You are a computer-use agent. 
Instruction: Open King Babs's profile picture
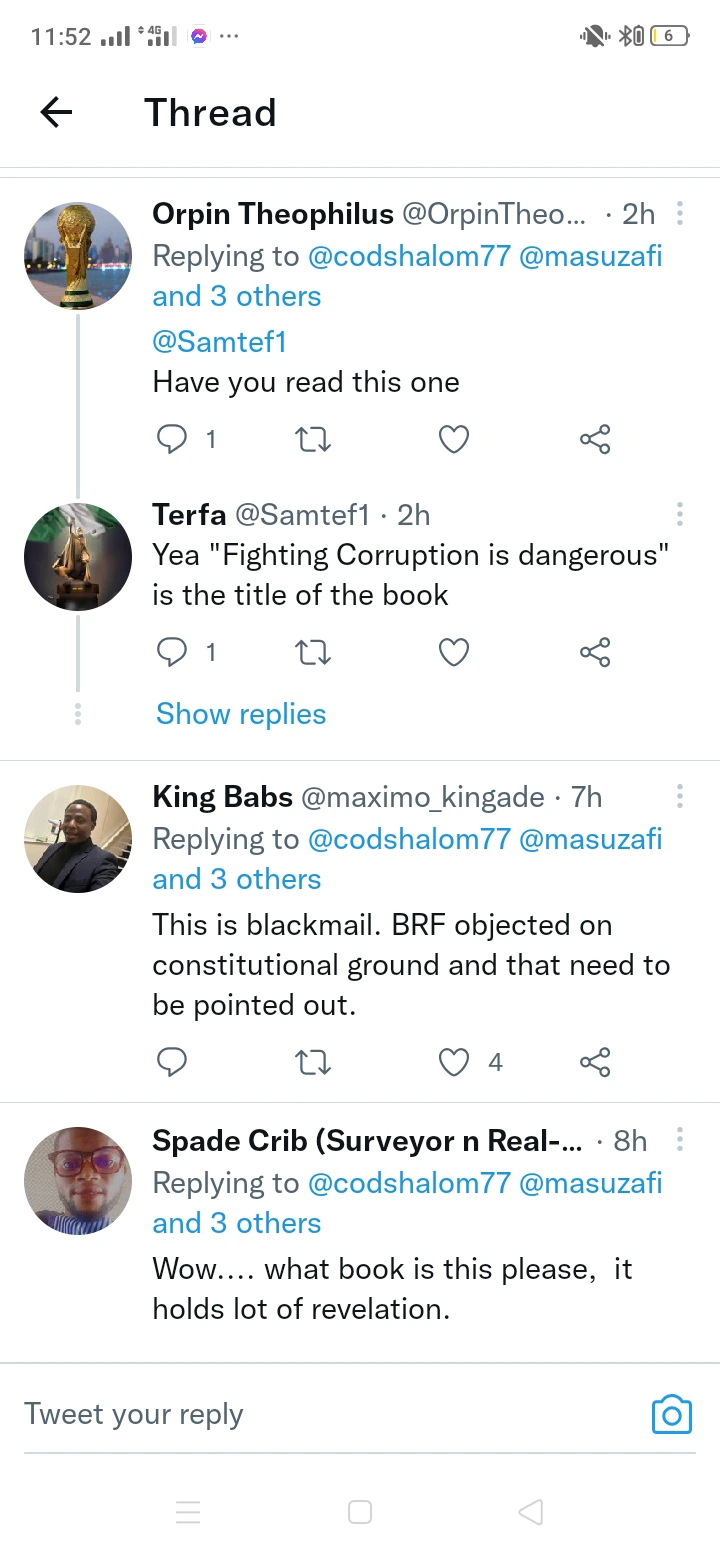pyautogui.click(x=78, y=839)
